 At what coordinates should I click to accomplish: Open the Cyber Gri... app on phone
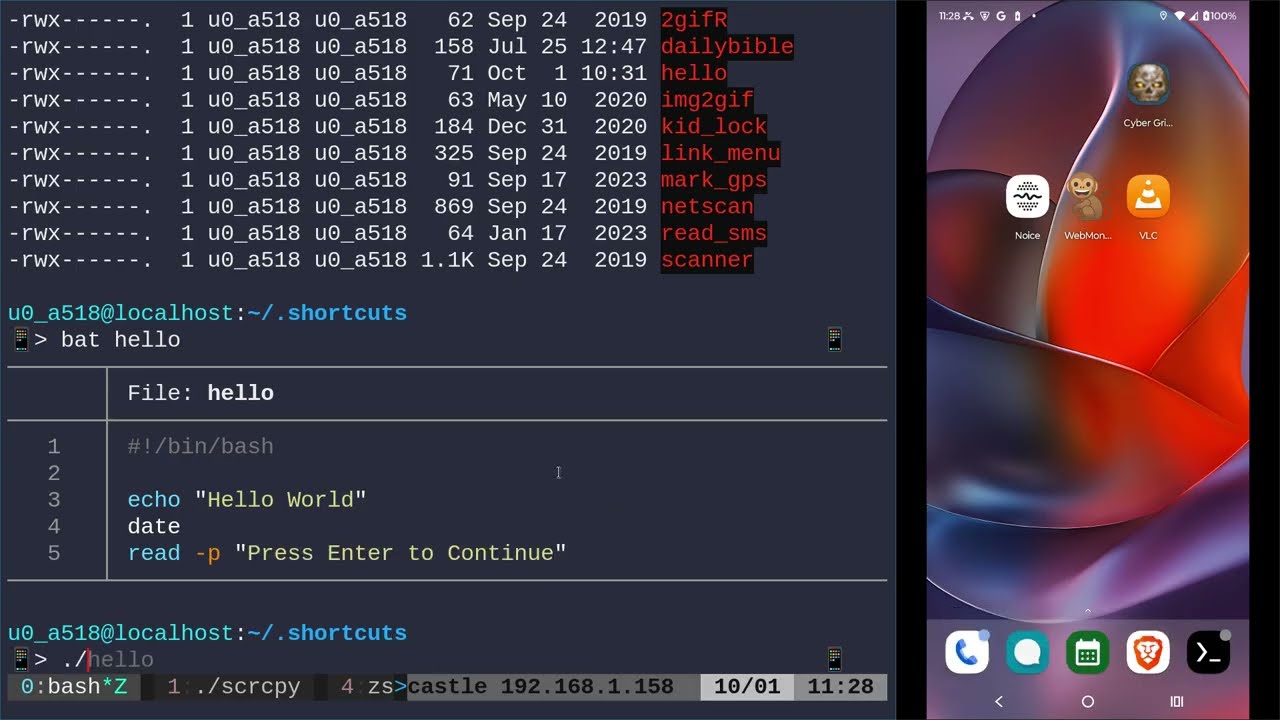tap(1148, 86)
